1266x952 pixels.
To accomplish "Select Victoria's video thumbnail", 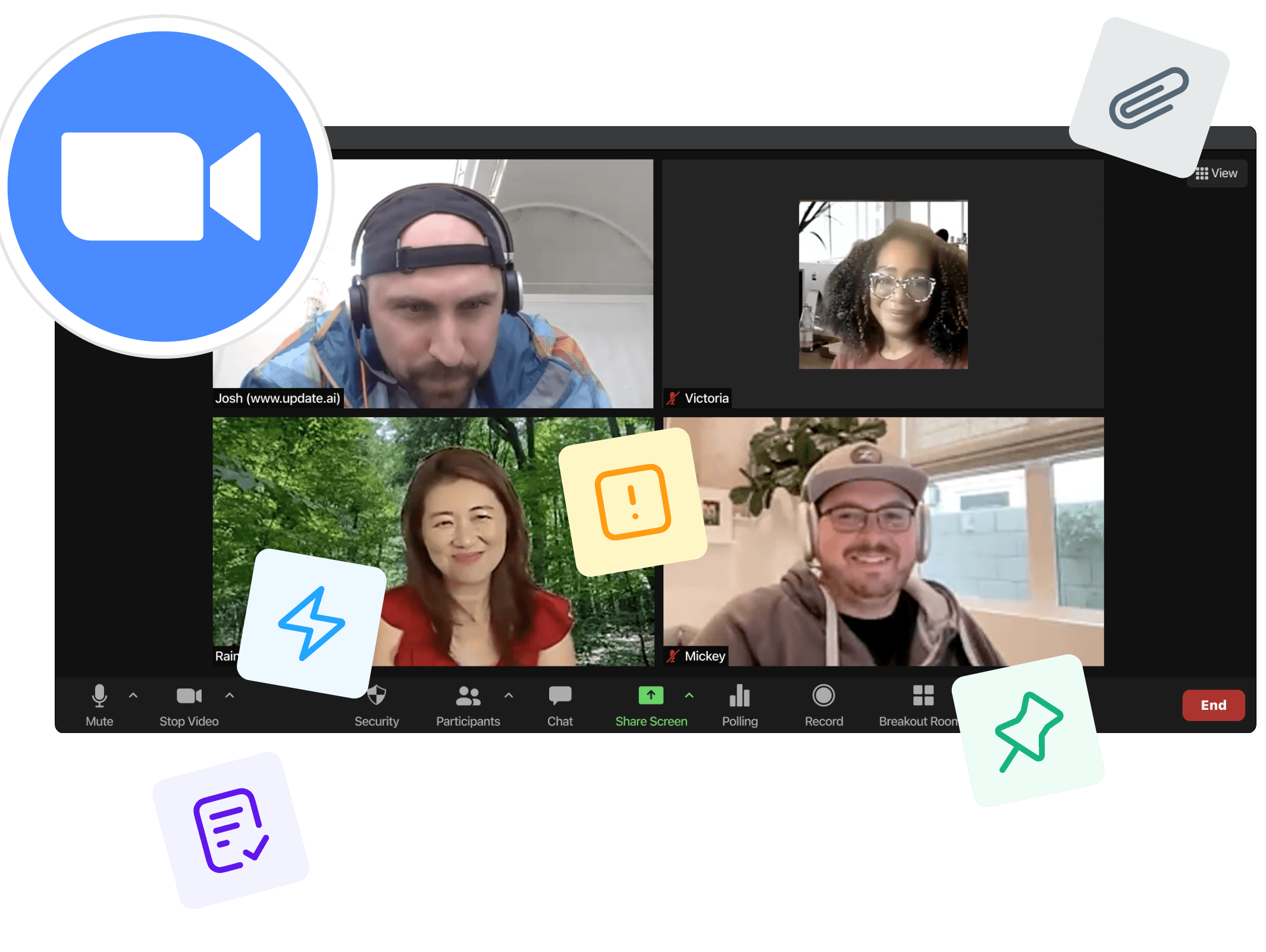I will click(x=883, y=284).
